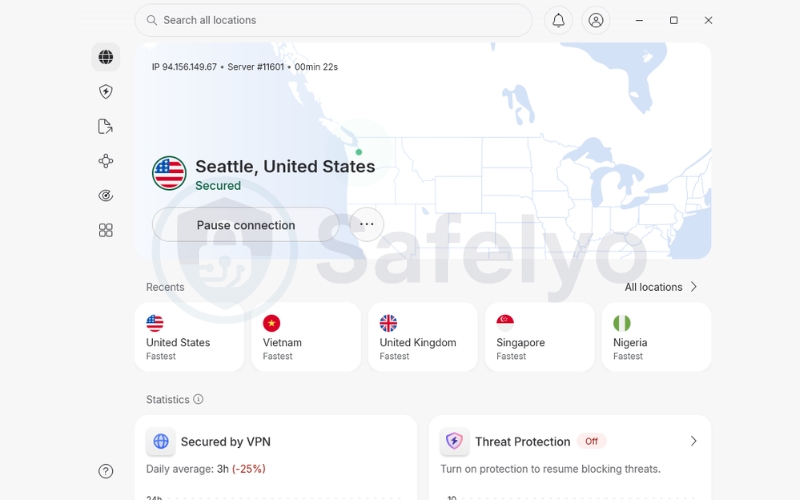Click the Seattle United States flag icon
Image resolution: width=800 pixels, height=500 pixels.
(x=169, y=173)
